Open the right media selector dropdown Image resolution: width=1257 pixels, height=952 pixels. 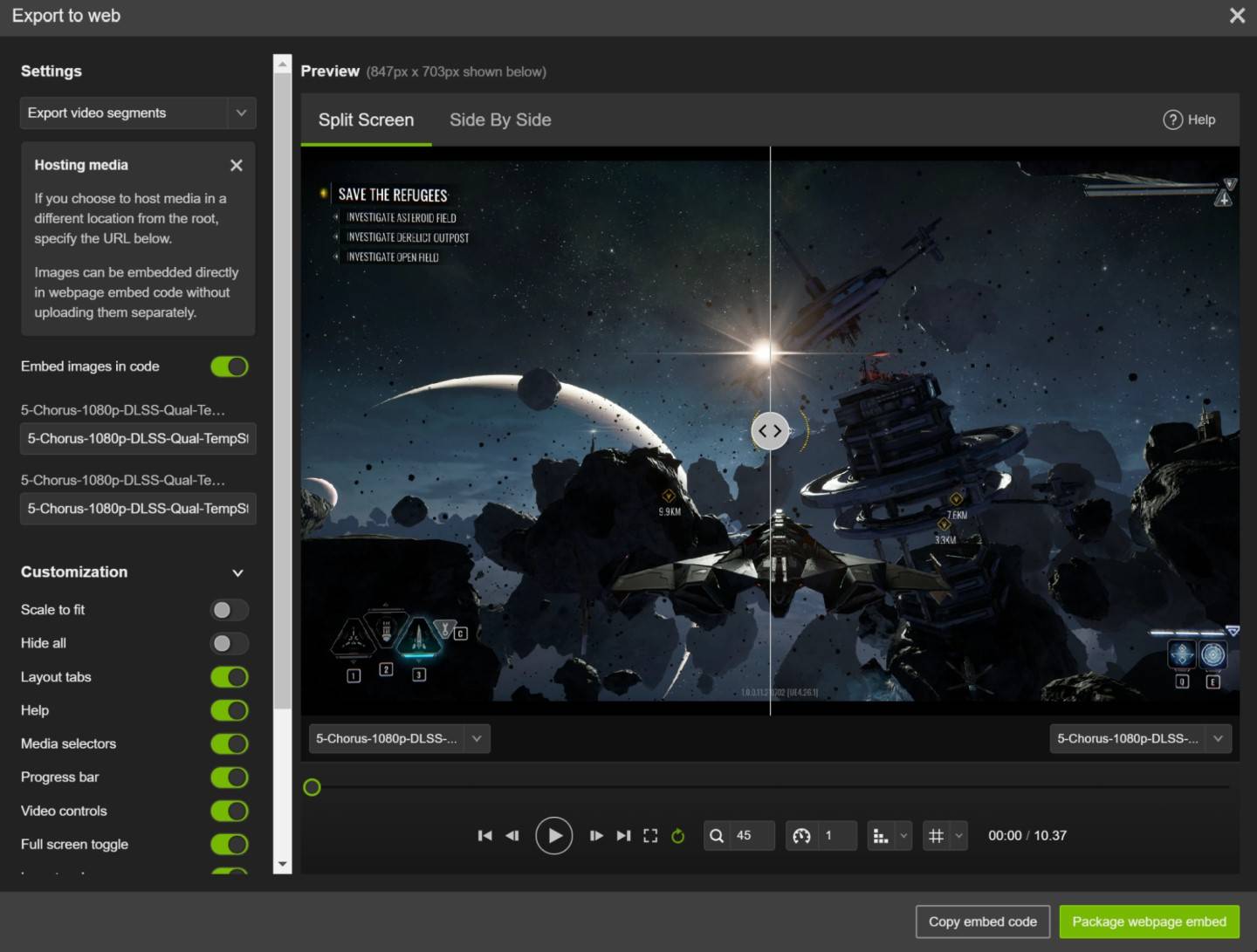click(1140, 739)
